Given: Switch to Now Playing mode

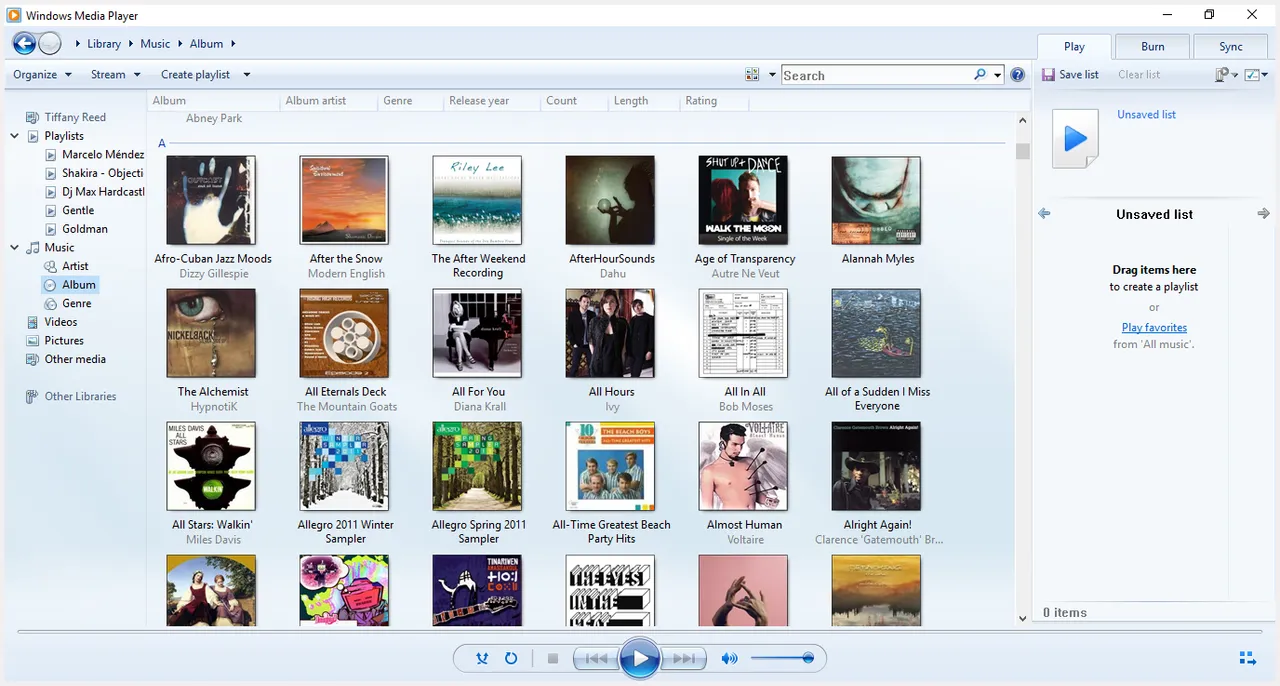Looking at the screenshot, I should pyautogui.click(x=1248, y=658).
